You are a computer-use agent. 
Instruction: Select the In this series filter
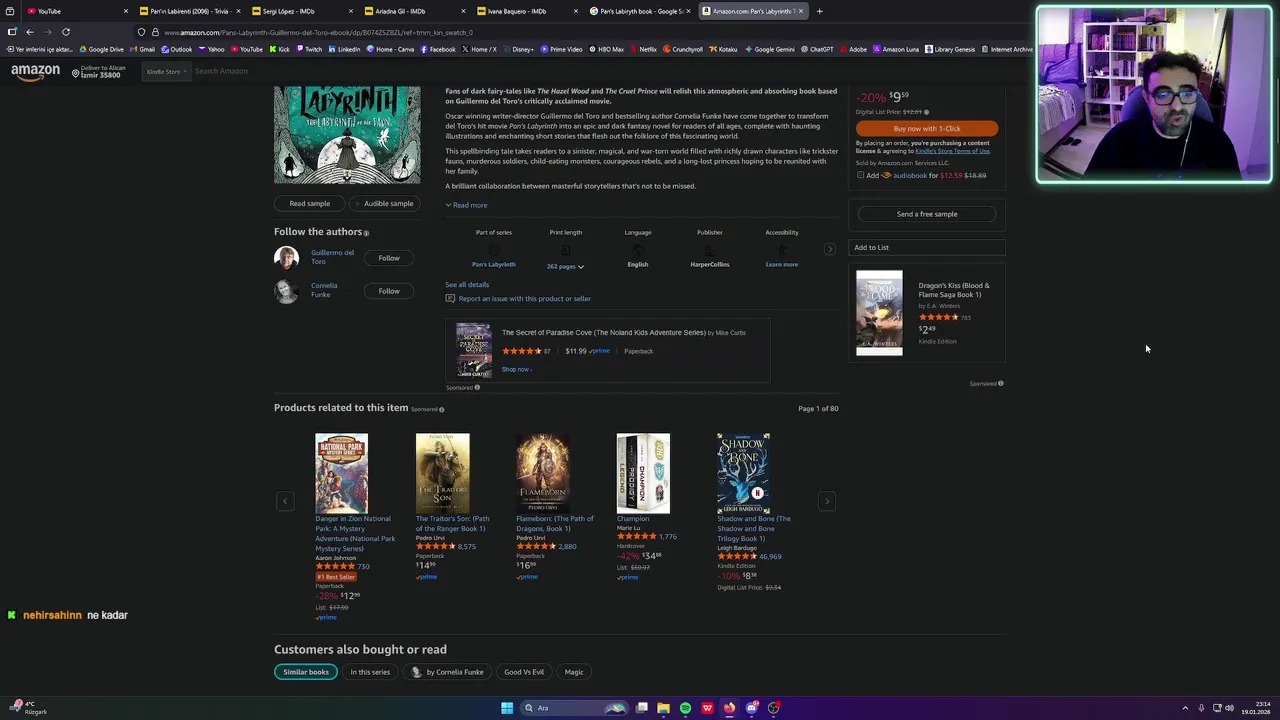(x=370, y=672)
